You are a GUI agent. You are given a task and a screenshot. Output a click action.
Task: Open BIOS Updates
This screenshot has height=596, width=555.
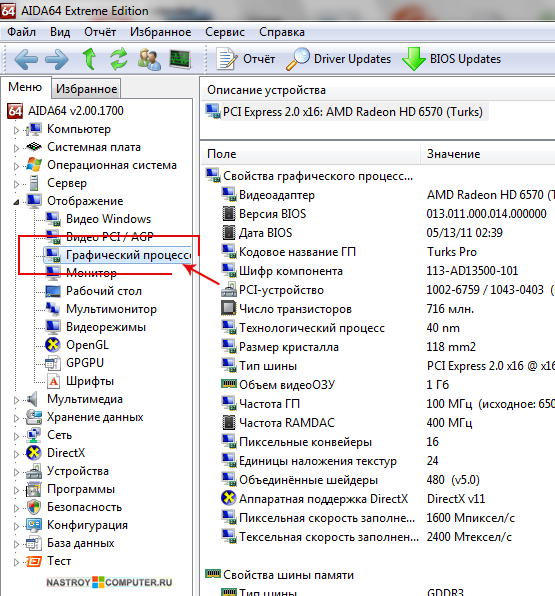pos(452,59)
